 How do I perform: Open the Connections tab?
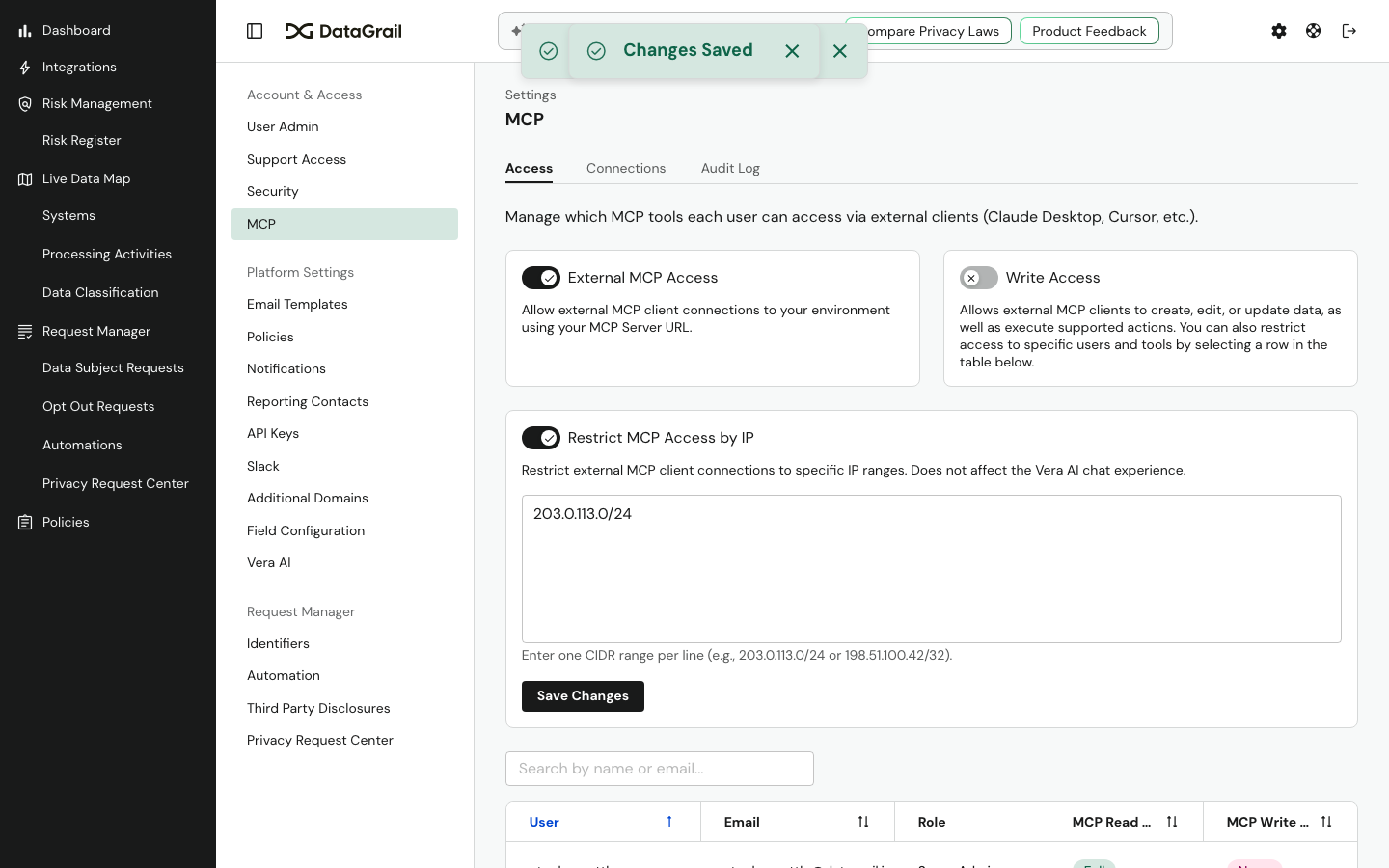coord(626,168)
